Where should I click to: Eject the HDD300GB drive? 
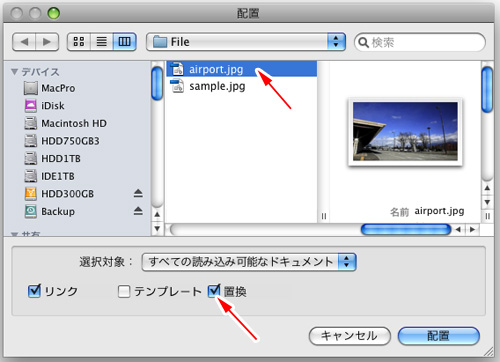(138, 193)
